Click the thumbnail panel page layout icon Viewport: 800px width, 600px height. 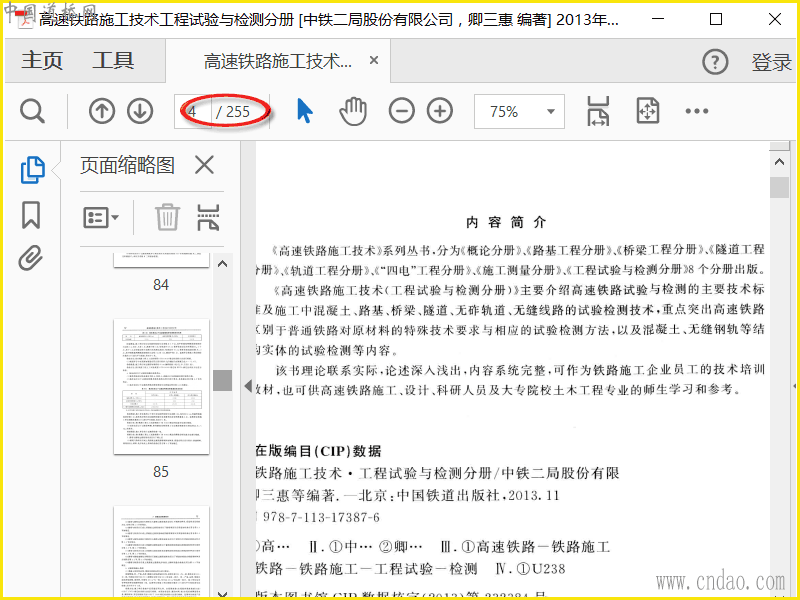click(208, 218)
